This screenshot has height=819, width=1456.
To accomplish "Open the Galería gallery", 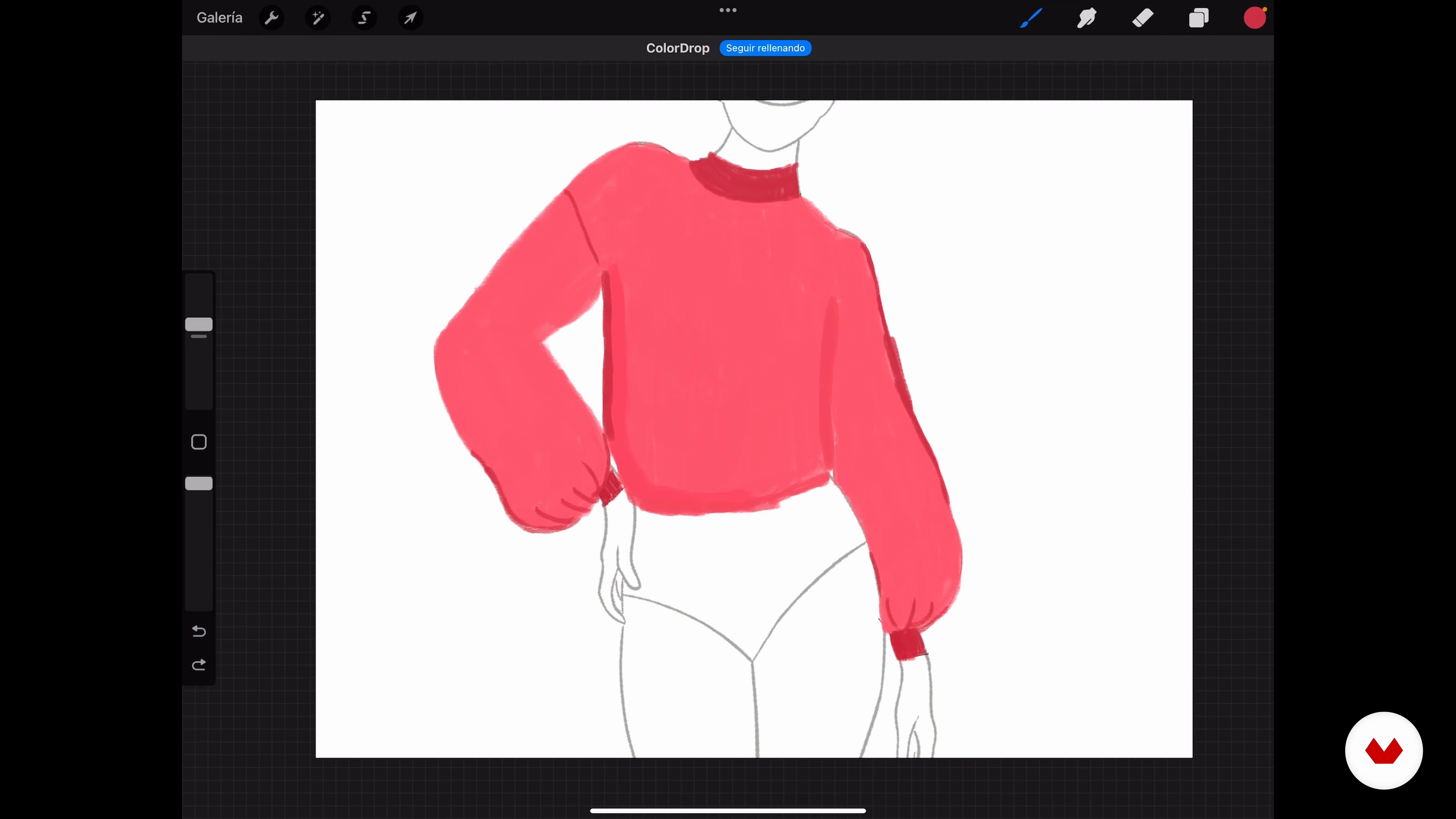I will point(219,18).
